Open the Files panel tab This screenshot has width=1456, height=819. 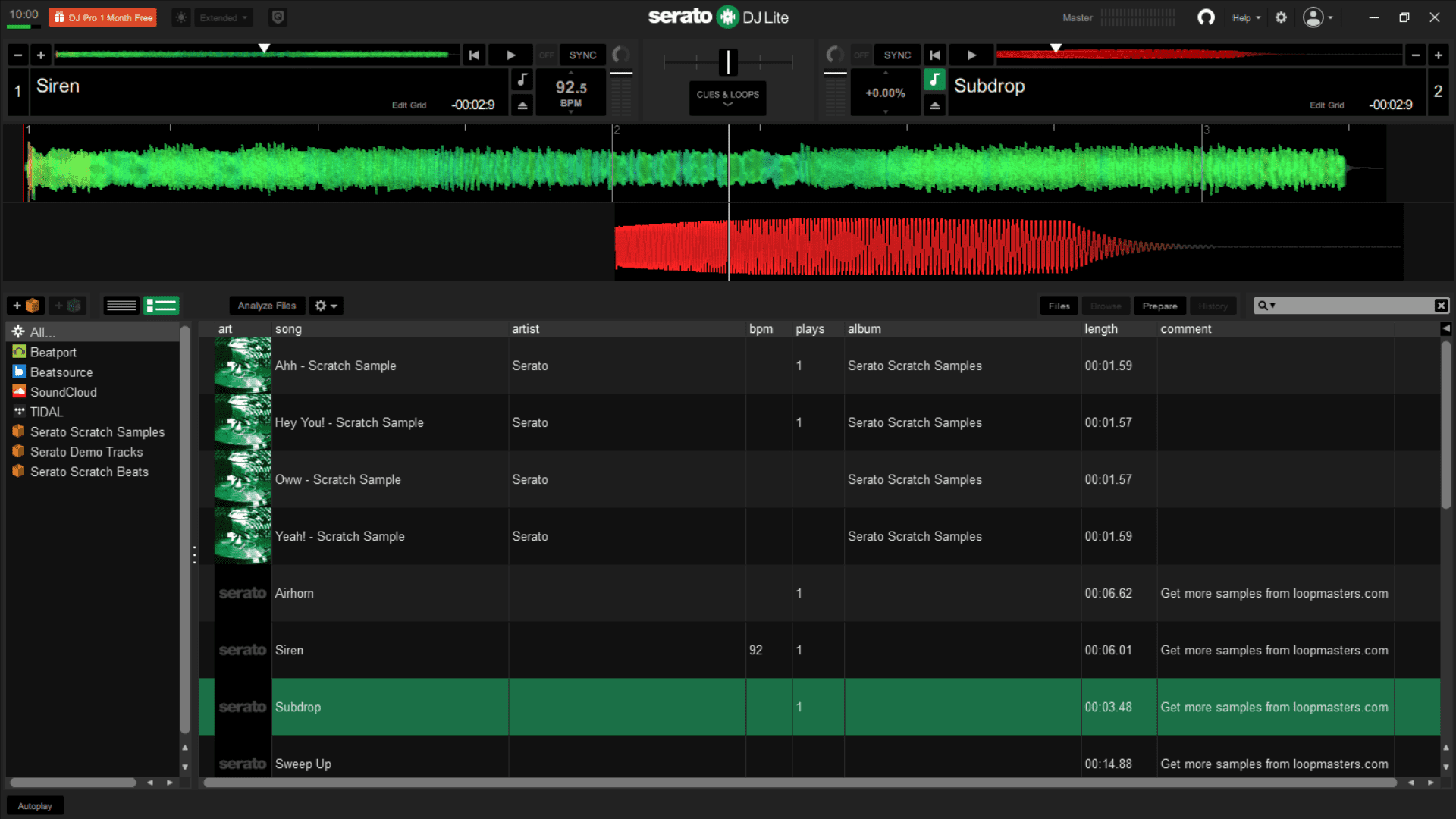pos(1059,306)
